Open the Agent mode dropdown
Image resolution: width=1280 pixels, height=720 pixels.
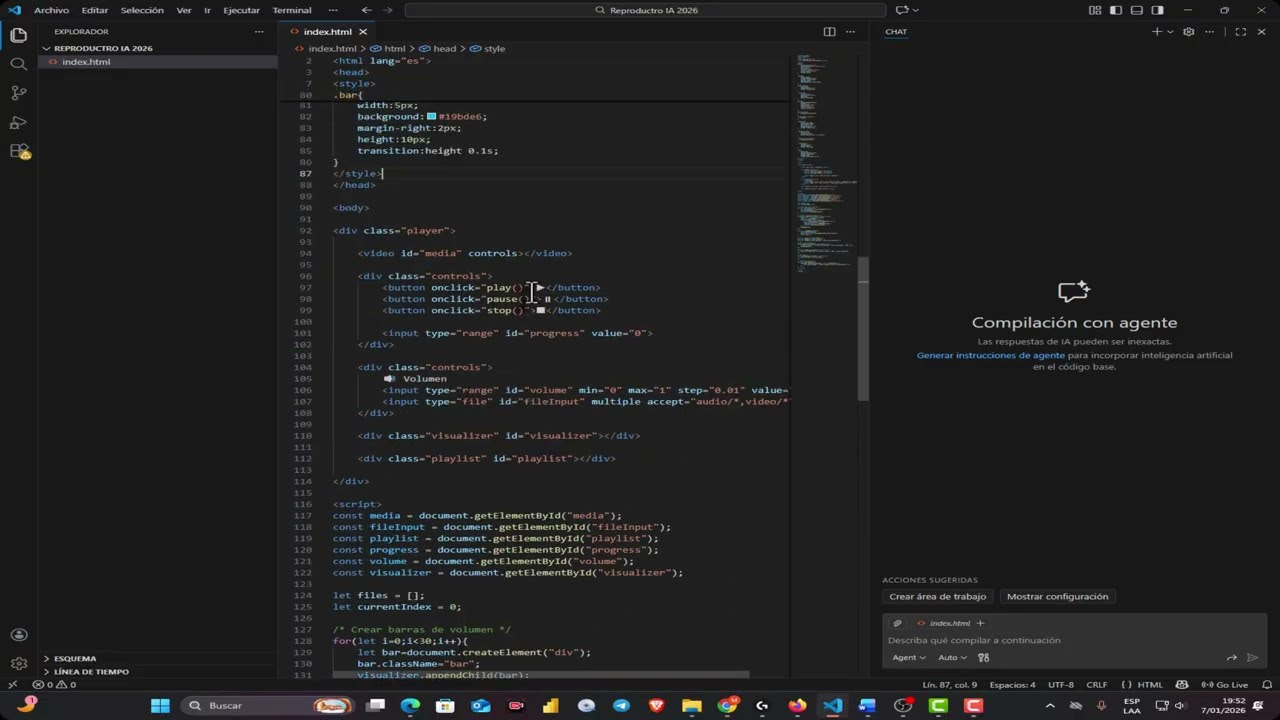point(908,658)
